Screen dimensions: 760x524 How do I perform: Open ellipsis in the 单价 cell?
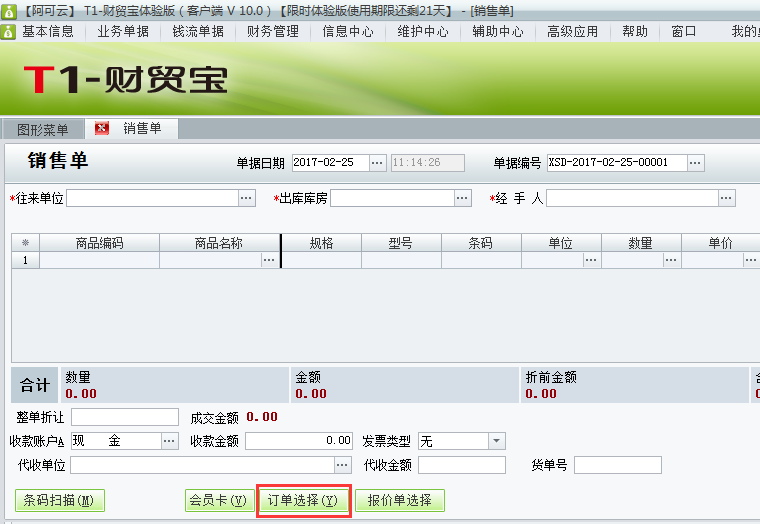751,260
